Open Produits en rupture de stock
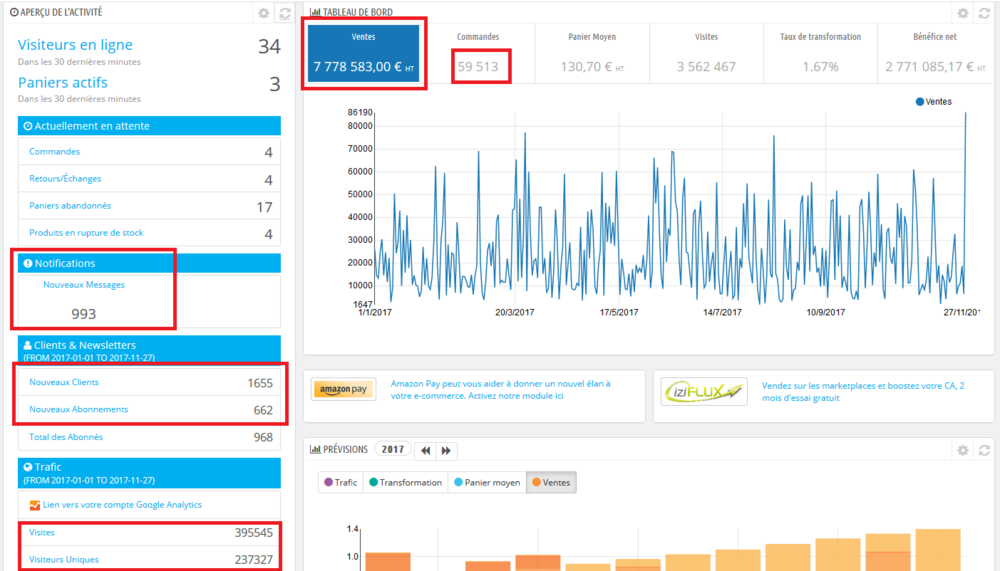 click(x=86, y=233)
